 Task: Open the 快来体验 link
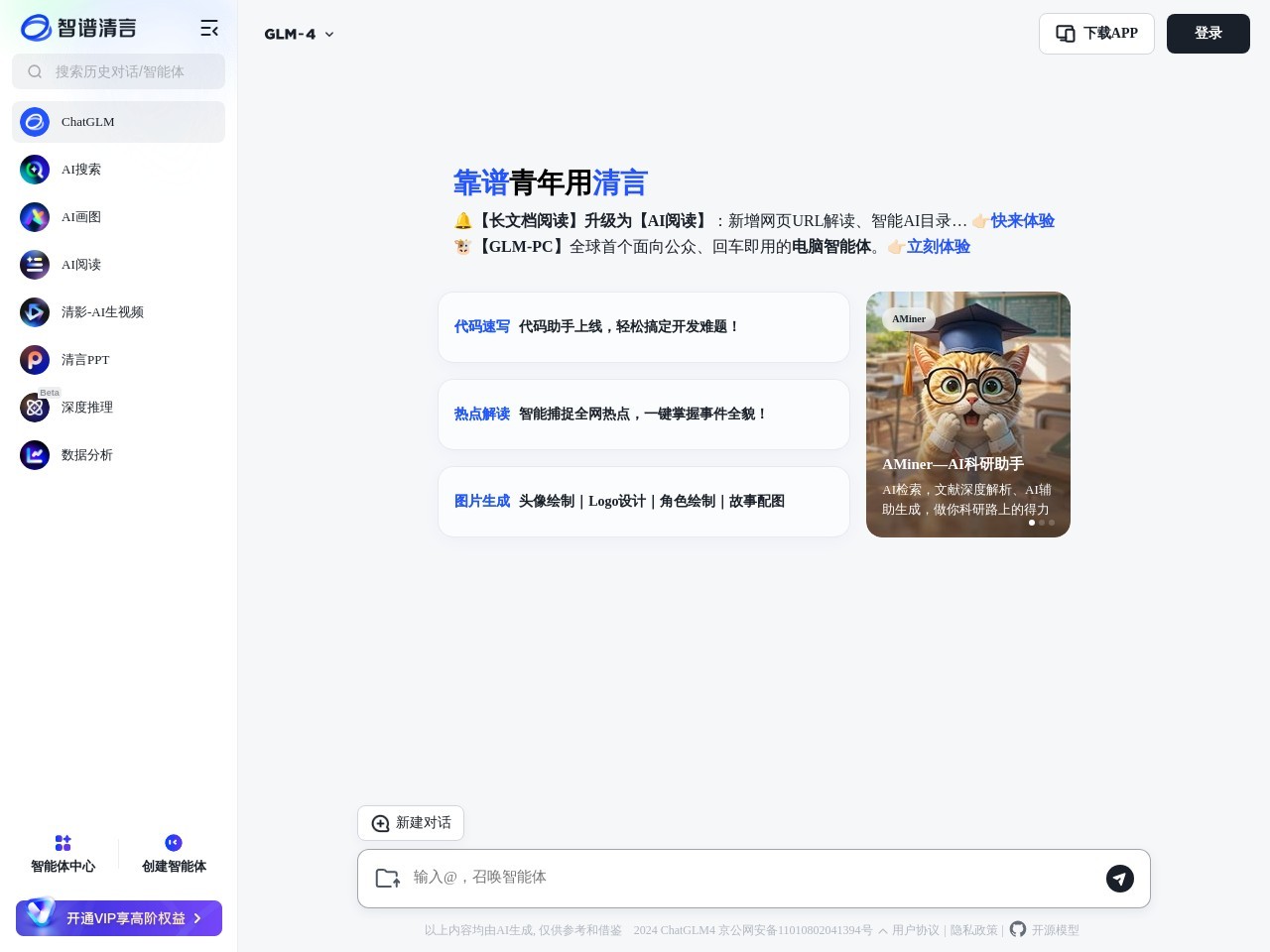pyautogui.click(x=1023, y=221)
